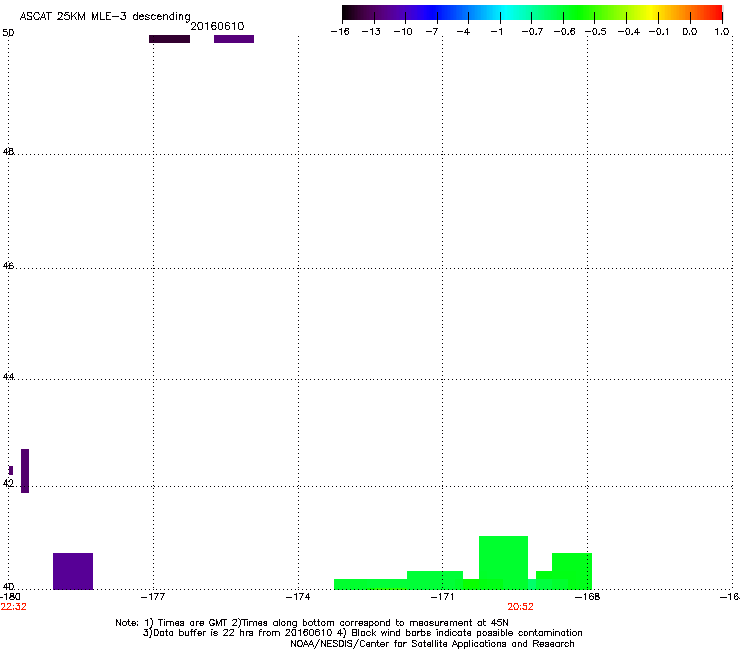Click the longitude label '-177'
Viewport: 740px width, 650px height.
153,597
